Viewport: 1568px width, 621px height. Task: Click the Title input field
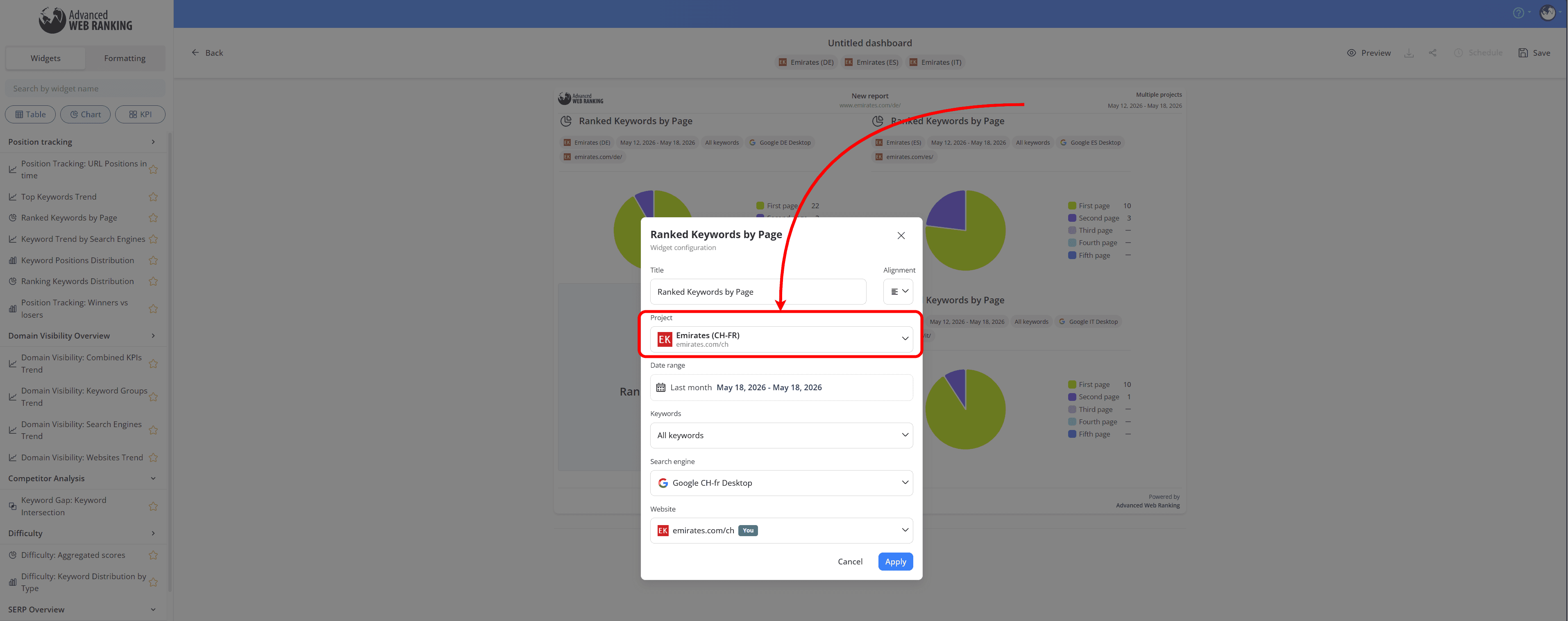pos(758,291)
